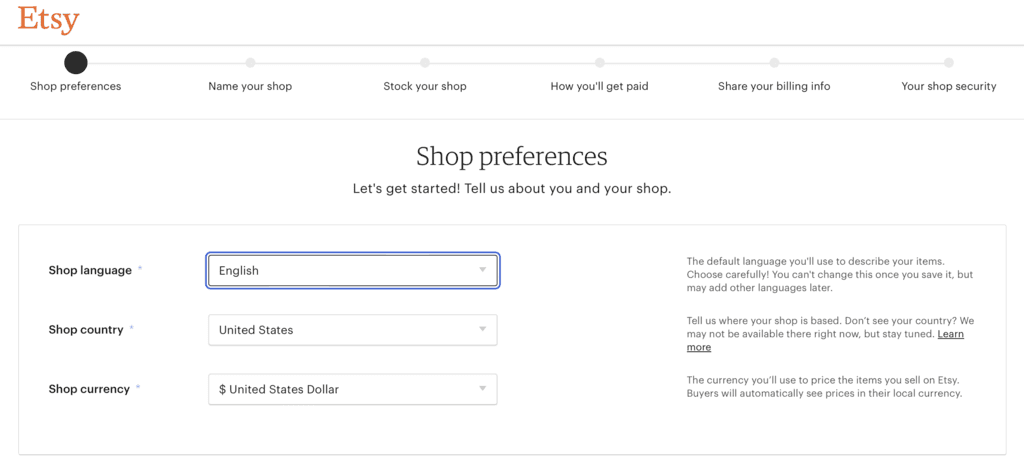
Task: Open the Shop currency dropdown
Action: point(352,389)
